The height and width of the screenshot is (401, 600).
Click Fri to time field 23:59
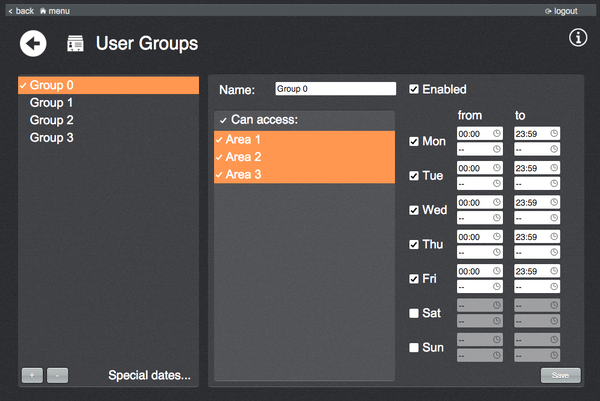click(x=537, y=271)
